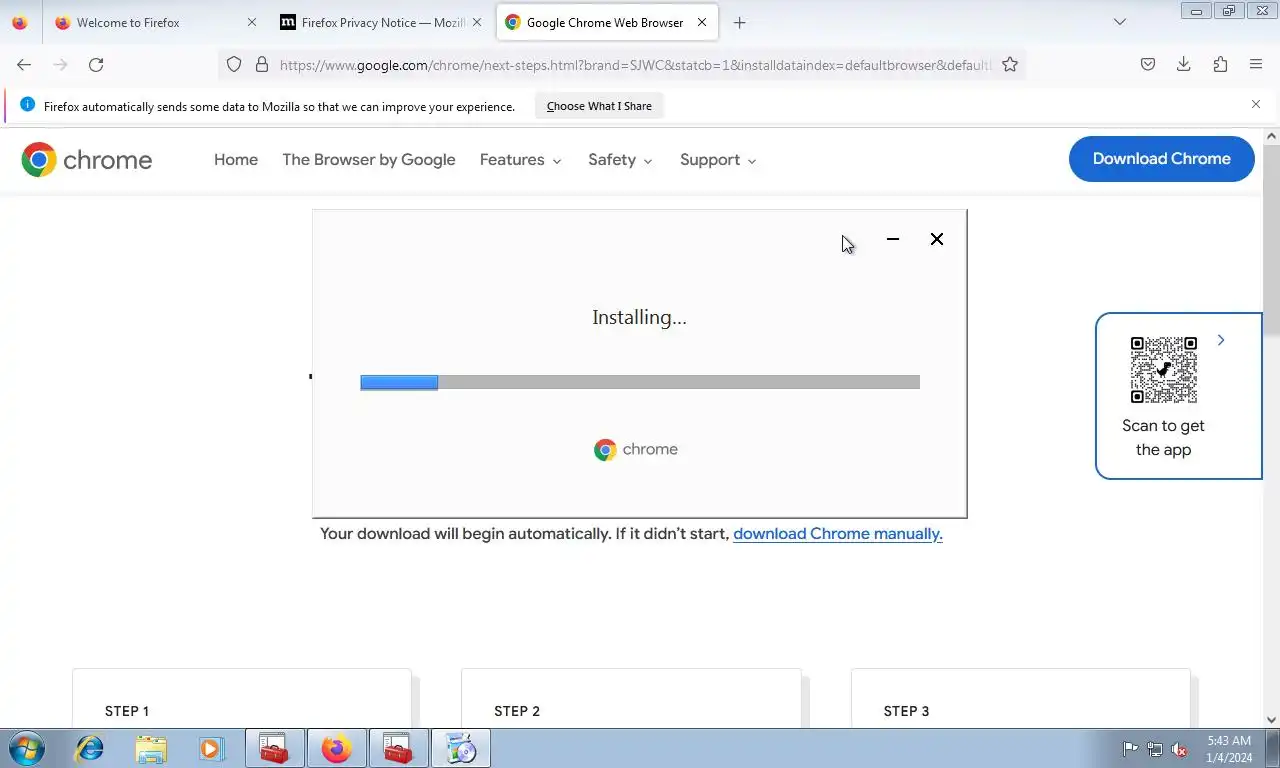The image size is (1280, 768).
Task: Click the muted volume tray icon
Action: (x=1179, y=749)
